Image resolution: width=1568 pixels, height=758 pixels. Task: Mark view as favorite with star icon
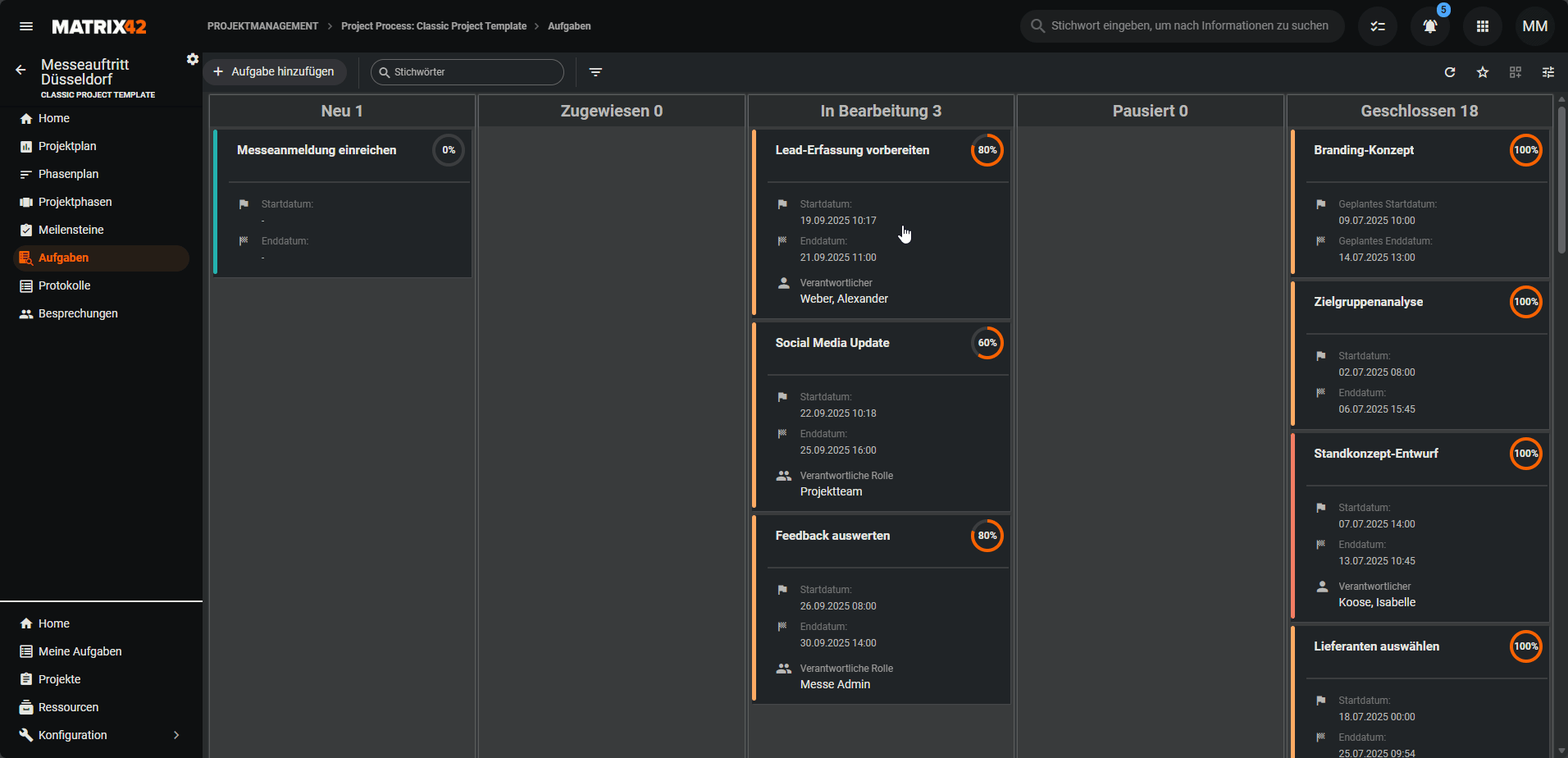coord(1483,72)
